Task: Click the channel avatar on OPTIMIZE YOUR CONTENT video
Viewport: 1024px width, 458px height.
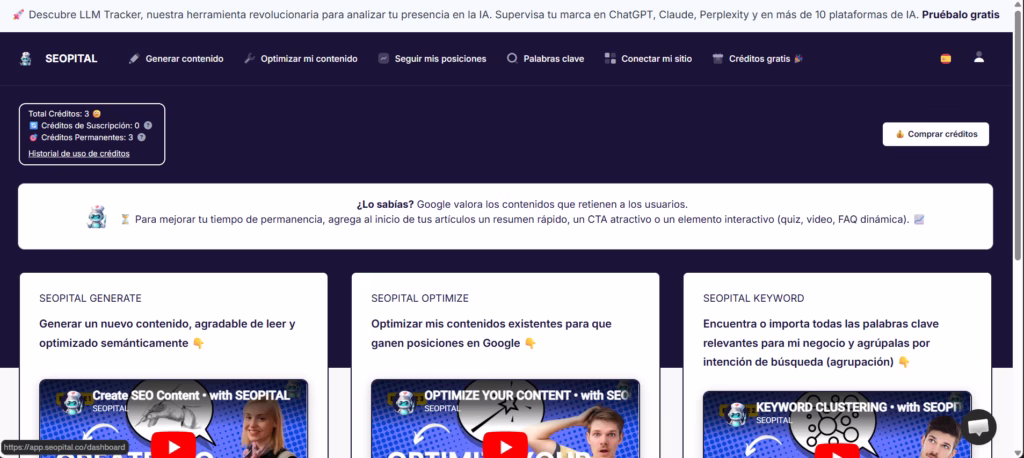Action: 406,402
